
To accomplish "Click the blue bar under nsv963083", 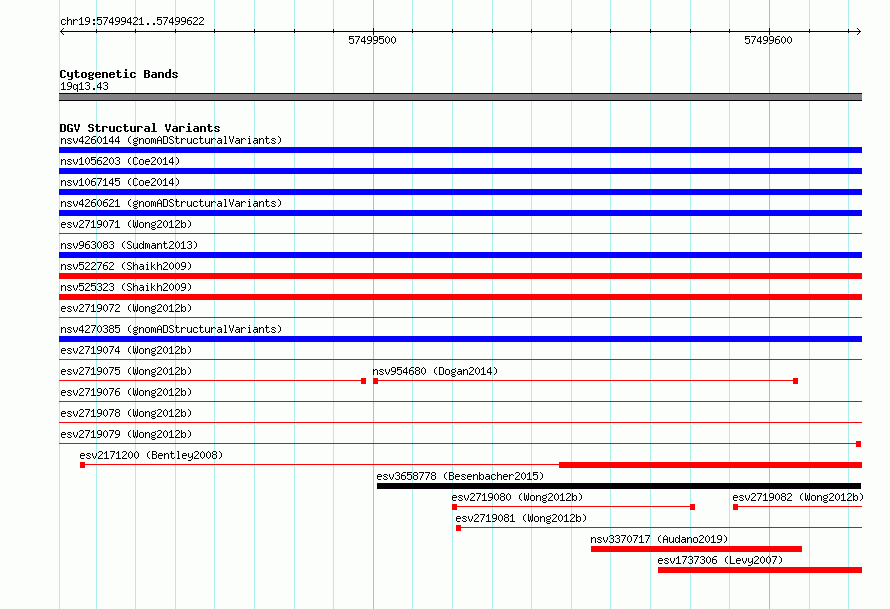I will (x=460, y=255).
